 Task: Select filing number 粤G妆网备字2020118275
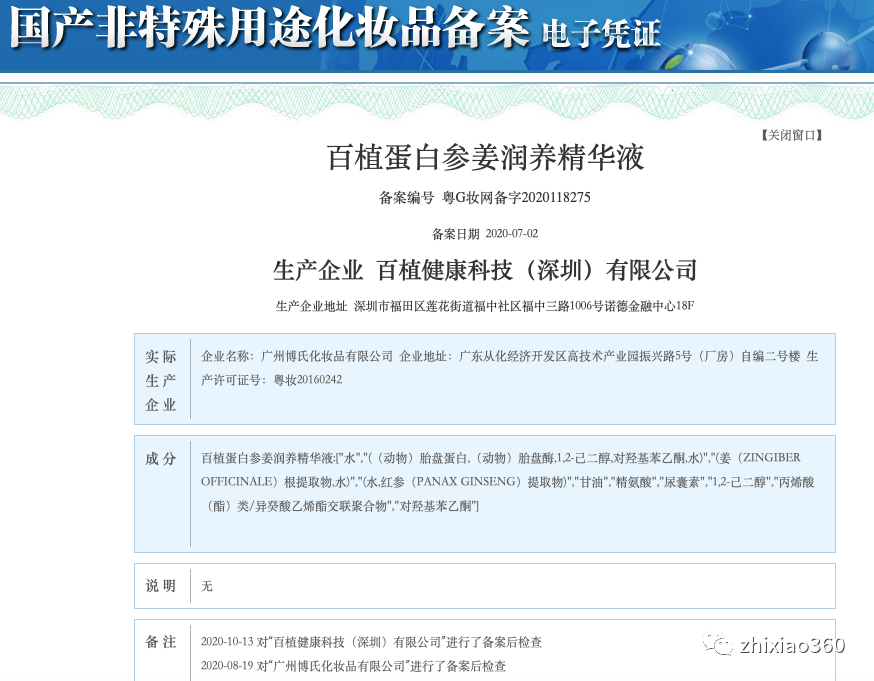[516, 197]
